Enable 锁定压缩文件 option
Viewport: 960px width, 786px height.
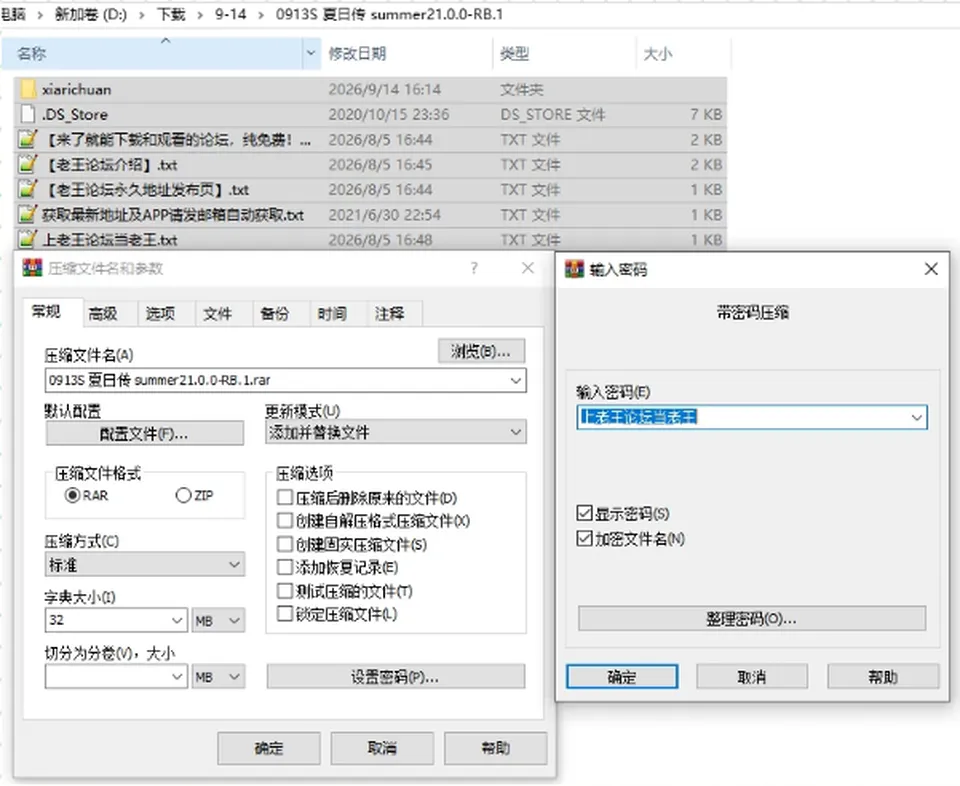click(285, 613)
